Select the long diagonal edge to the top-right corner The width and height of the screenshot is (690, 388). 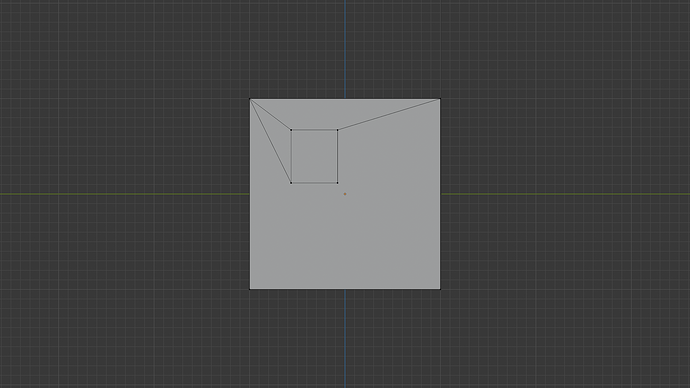coord(389,114)
